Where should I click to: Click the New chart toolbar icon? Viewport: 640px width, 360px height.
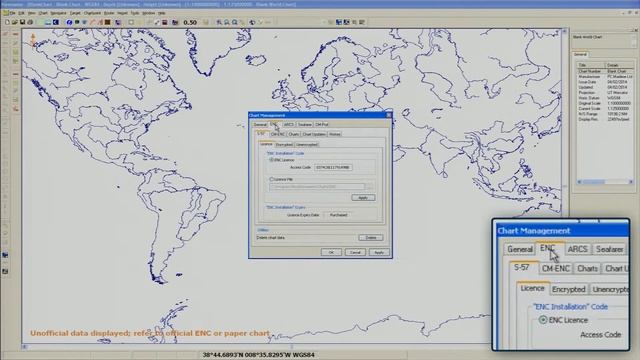coord(7,22)
